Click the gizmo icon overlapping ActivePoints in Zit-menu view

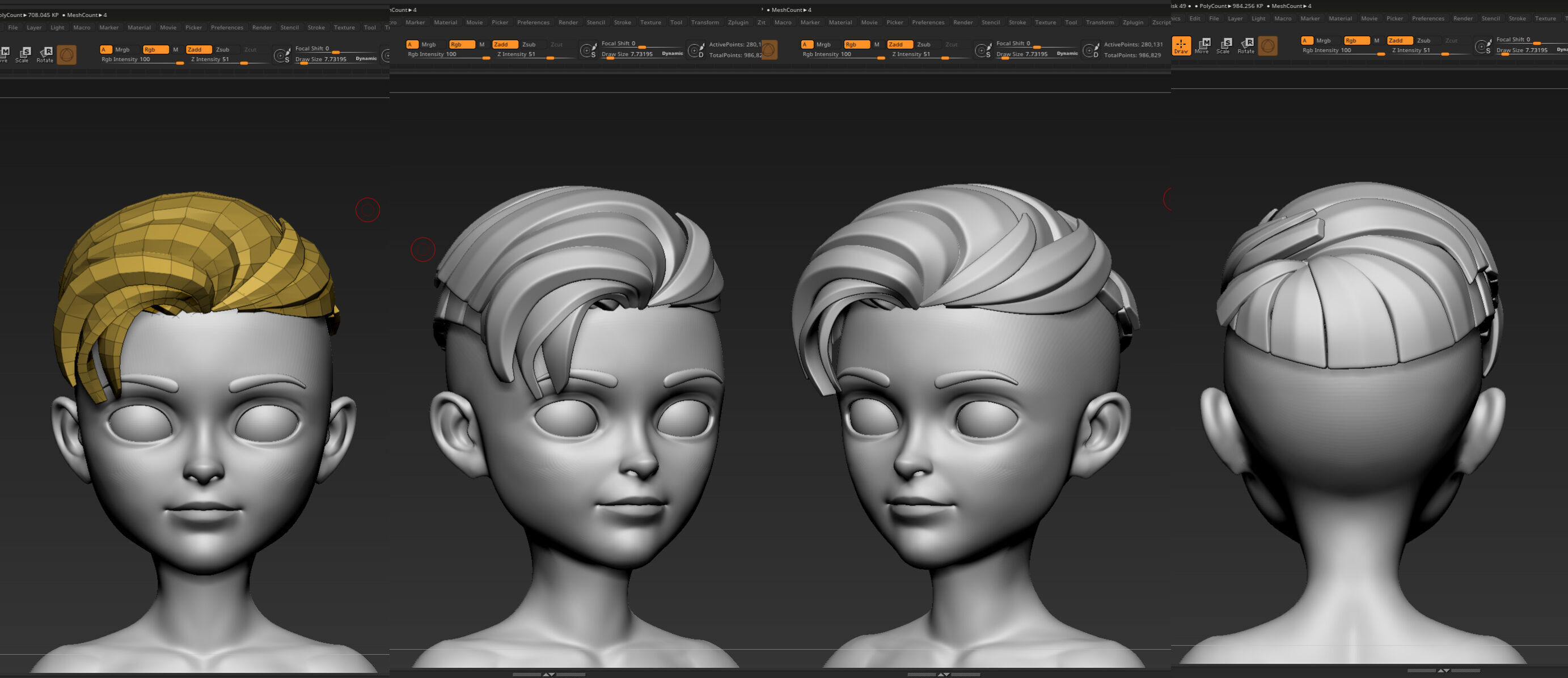[x=770, y=50]
